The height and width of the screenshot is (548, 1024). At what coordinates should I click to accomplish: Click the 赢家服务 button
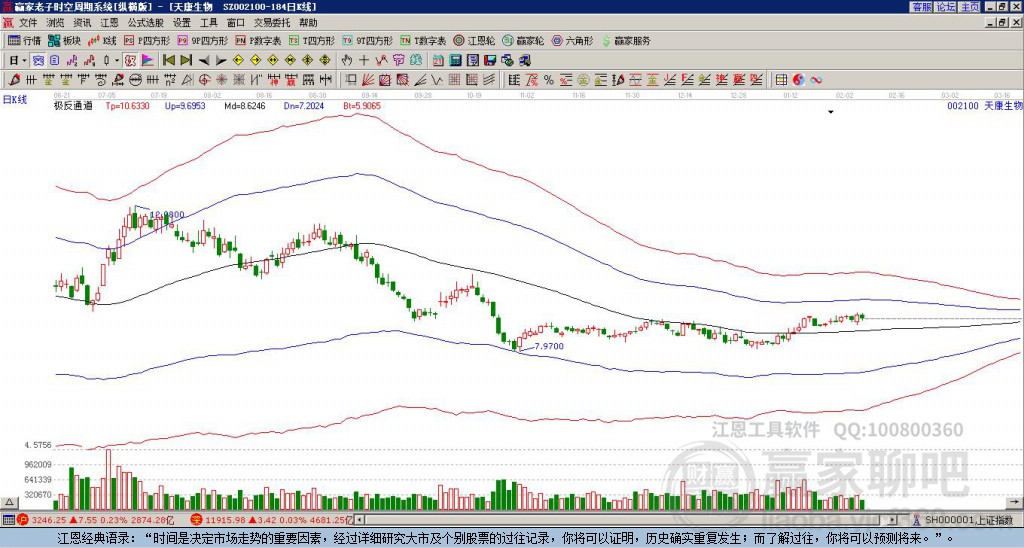[x=626, y=40]
